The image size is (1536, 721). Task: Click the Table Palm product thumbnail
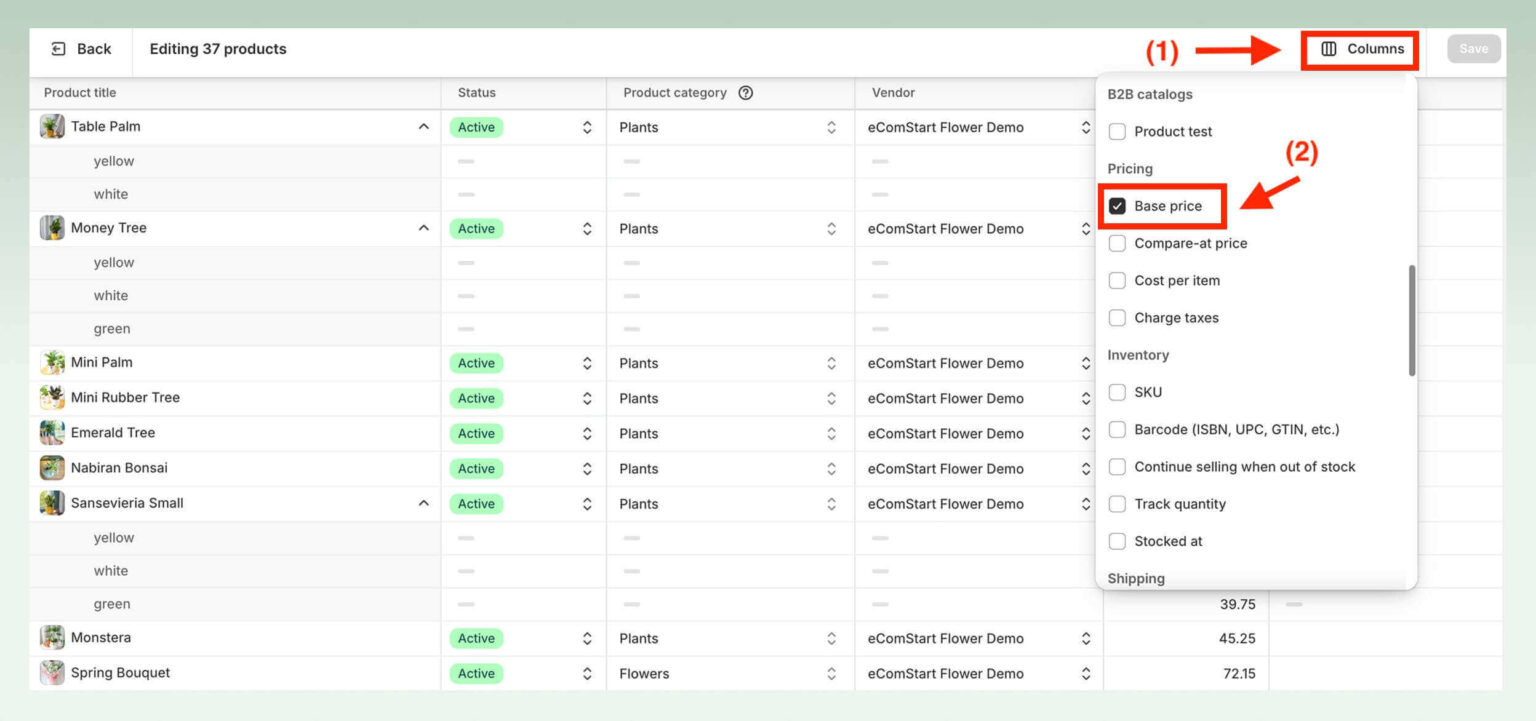coord(51,126)
